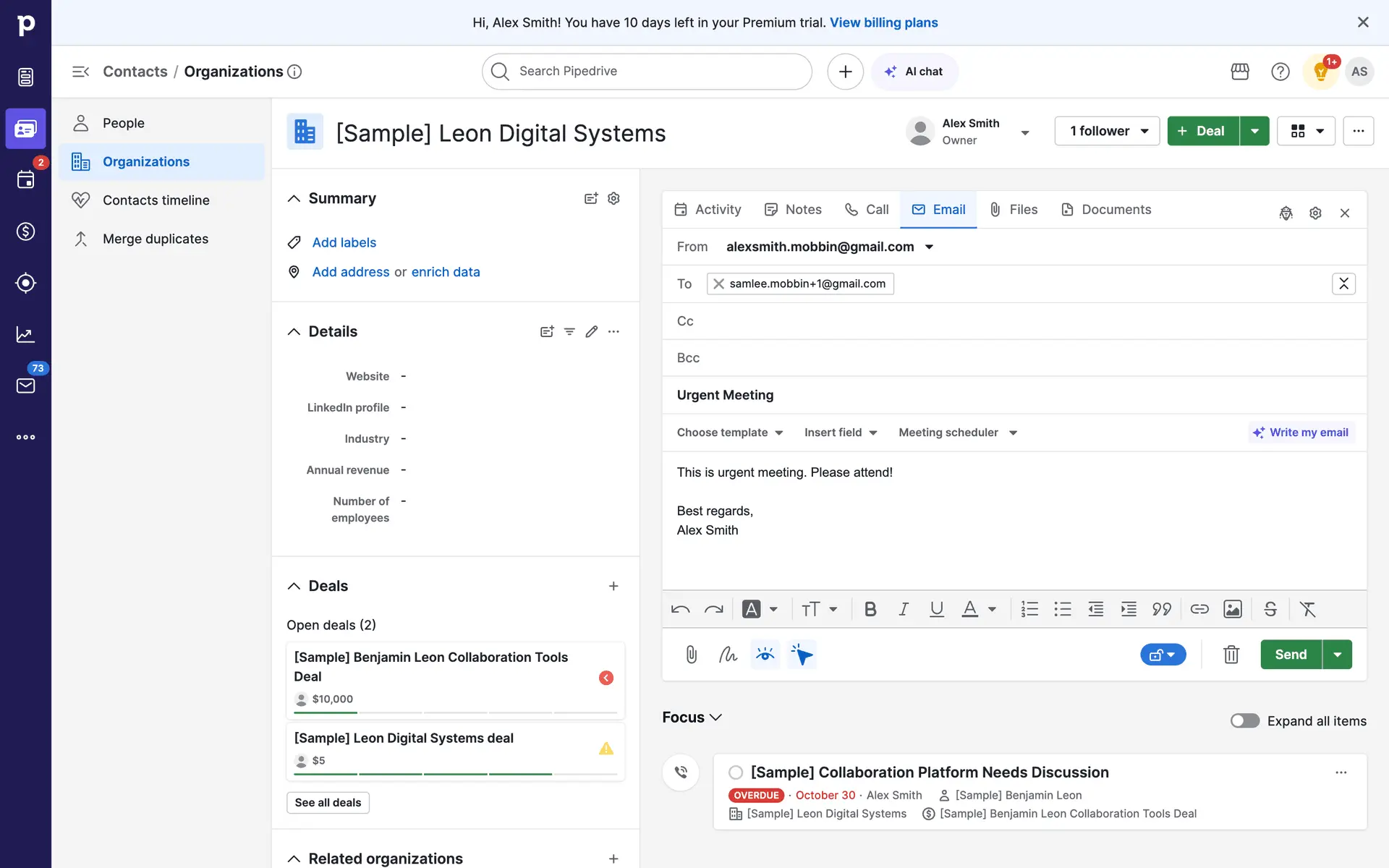Open the Deals dollar icon in the sidebar
The image size is (1389, 868).
coord(25,231)
